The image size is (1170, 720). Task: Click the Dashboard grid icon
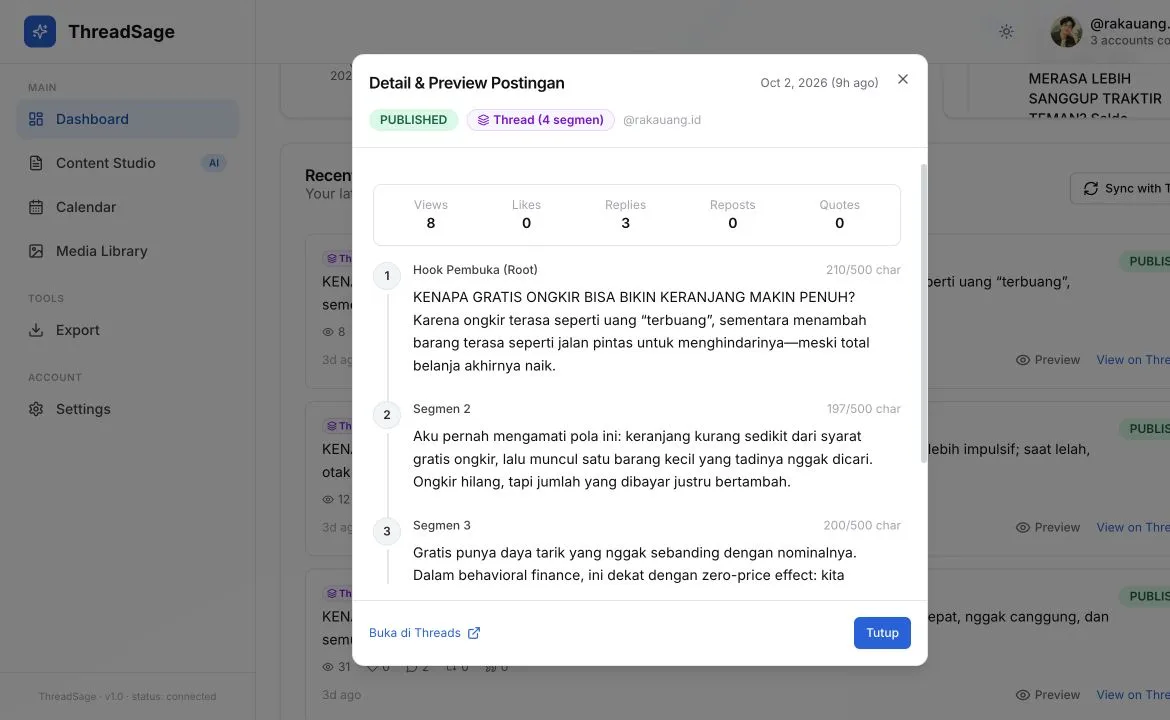pyautogui.click(x=36, y=119)
